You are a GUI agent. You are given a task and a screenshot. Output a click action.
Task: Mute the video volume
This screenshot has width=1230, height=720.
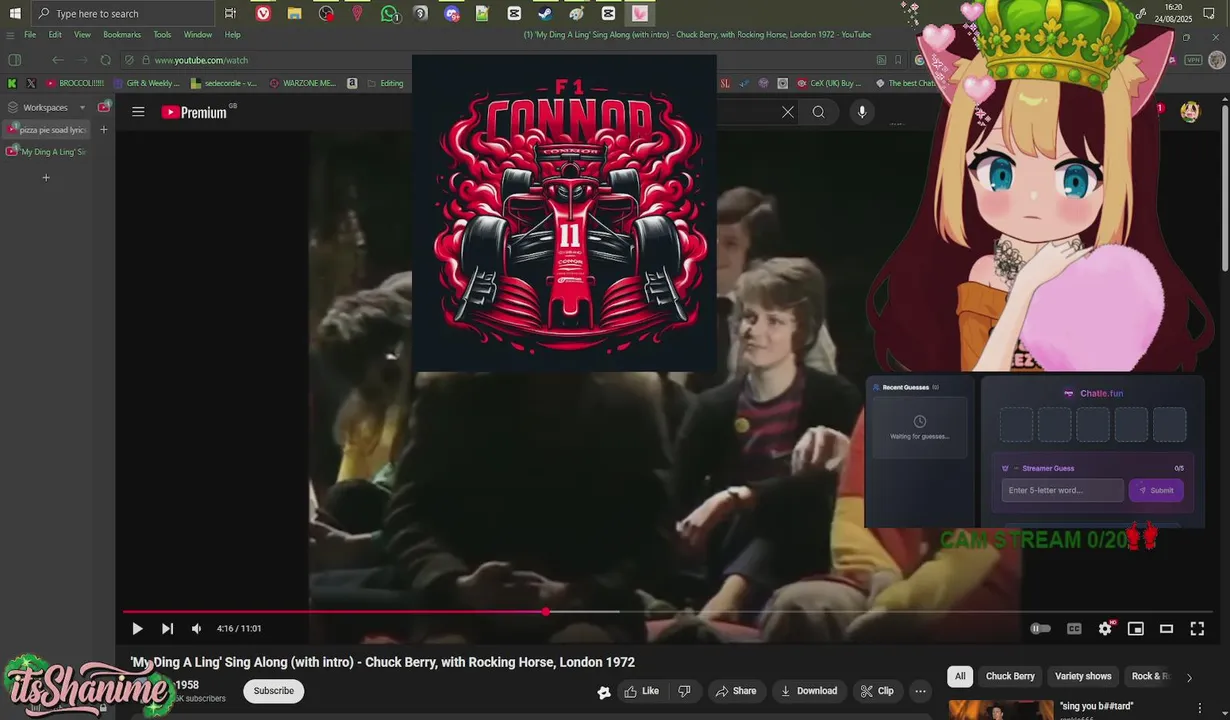tap(196, 629)
